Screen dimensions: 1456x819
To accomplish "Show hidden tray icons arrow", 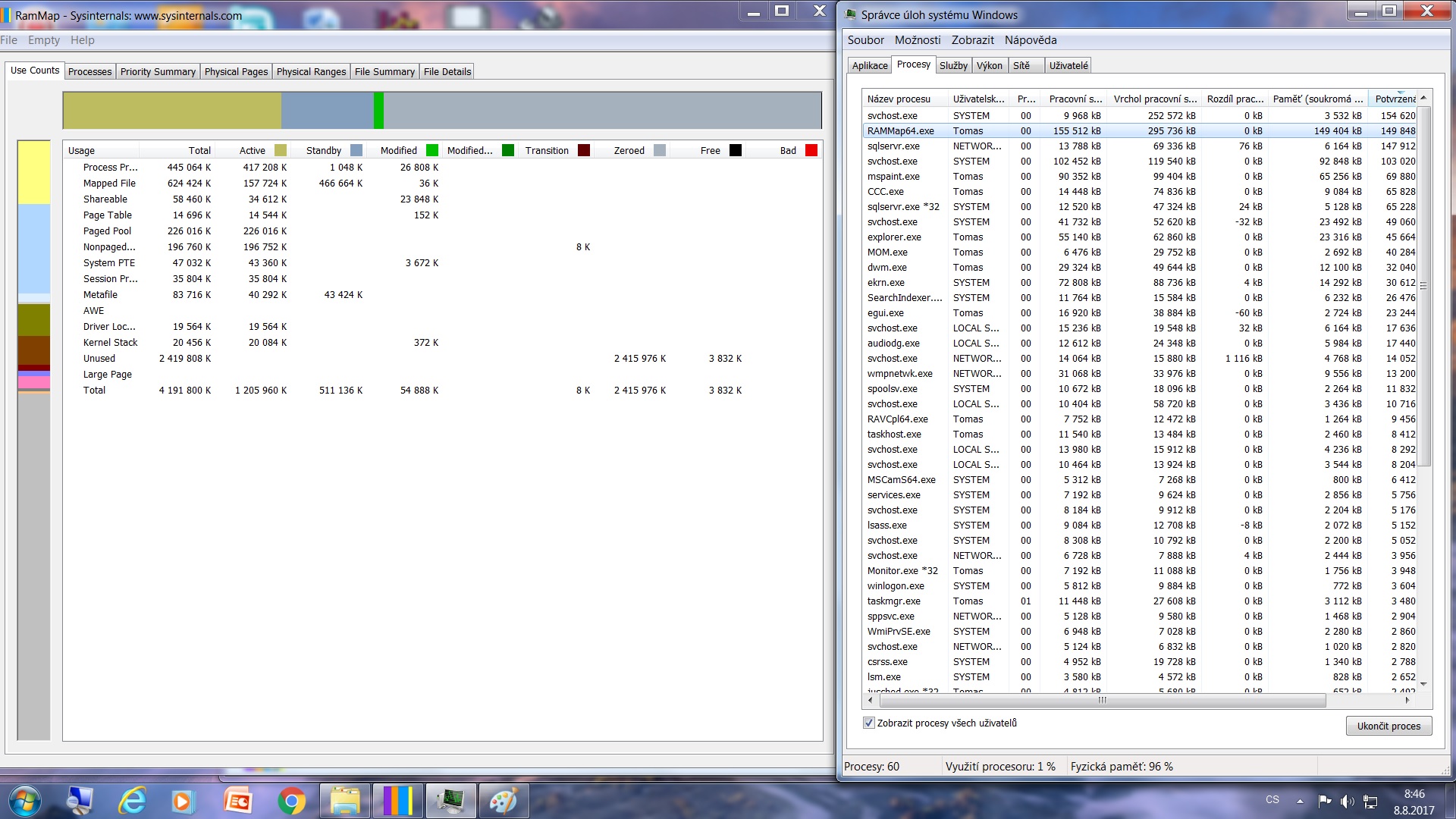I will [x=1300, y=801].
